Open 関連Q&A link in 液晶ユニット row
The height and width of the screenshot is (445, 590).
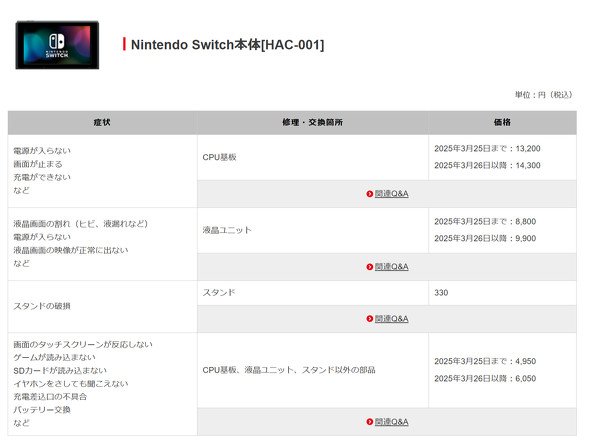pyautogui.click(x=391, y=267)
